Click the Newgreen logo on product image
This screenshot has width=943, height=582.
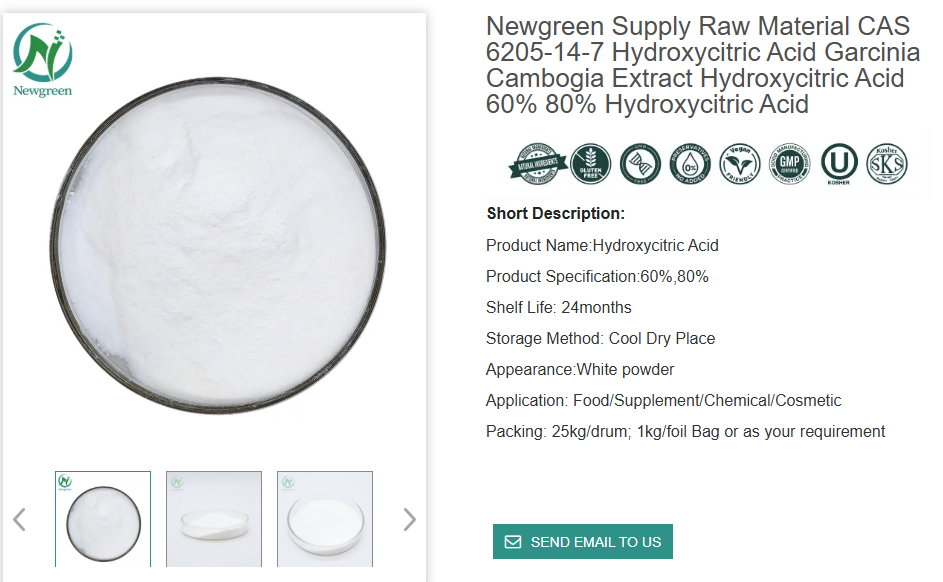43,60
